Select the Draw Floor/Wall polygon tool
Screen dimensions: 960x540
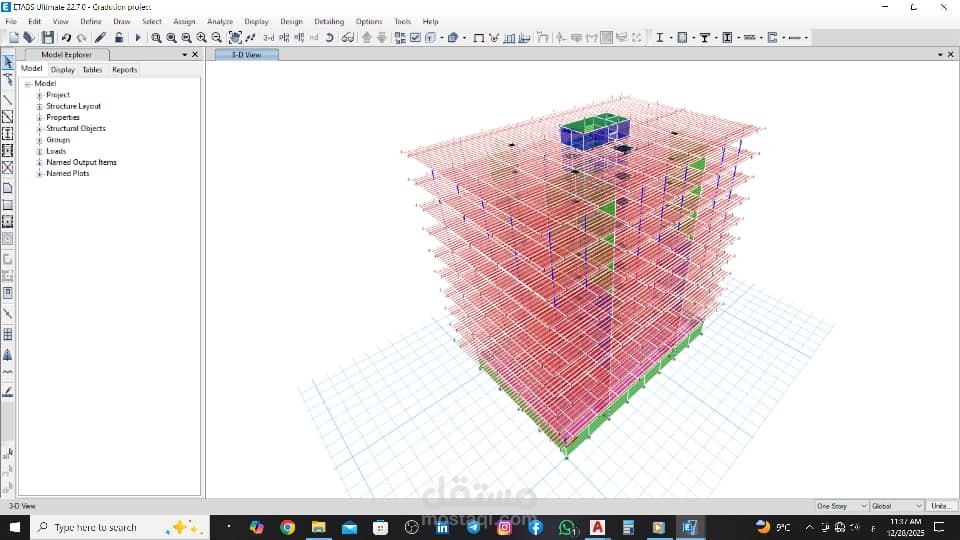pos(7,188)
